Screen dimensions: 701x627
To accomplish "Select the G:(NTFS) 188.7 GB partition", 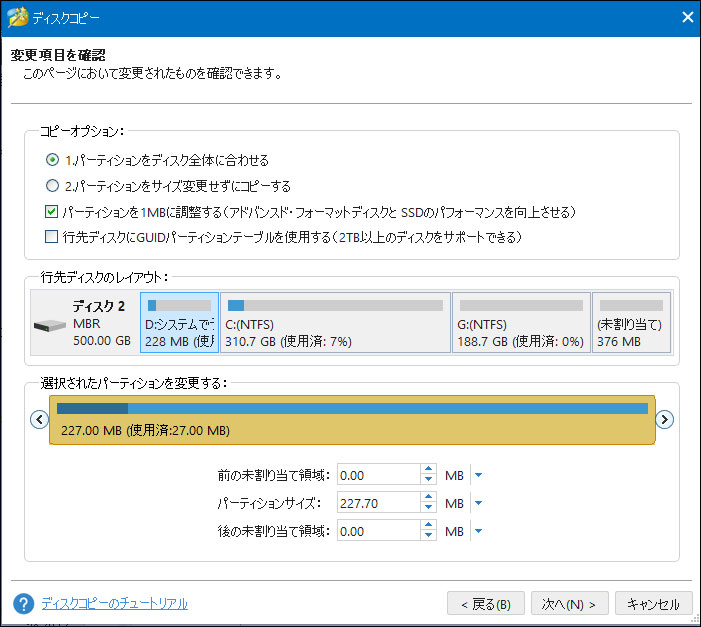I will click(x=520, y=323).
